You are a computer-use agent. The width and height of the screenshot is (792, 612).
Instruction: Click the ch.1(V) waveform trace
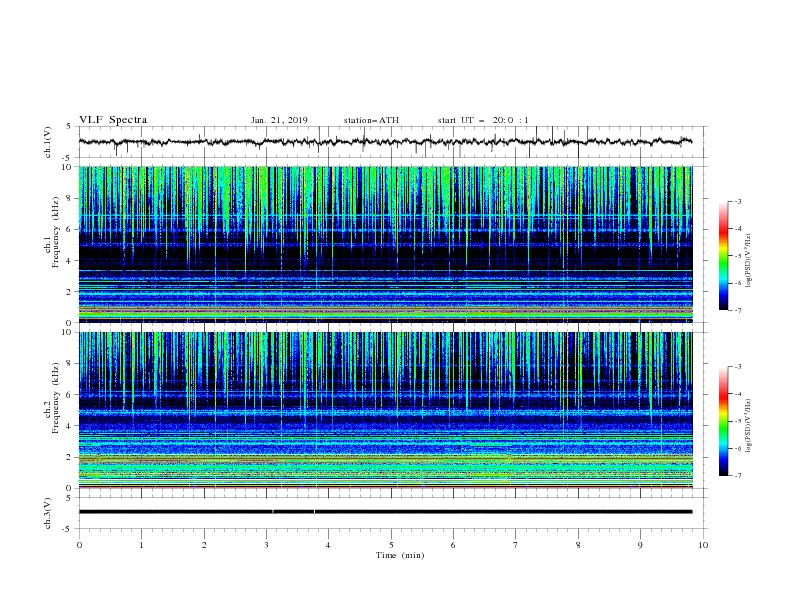click(385, 142)
